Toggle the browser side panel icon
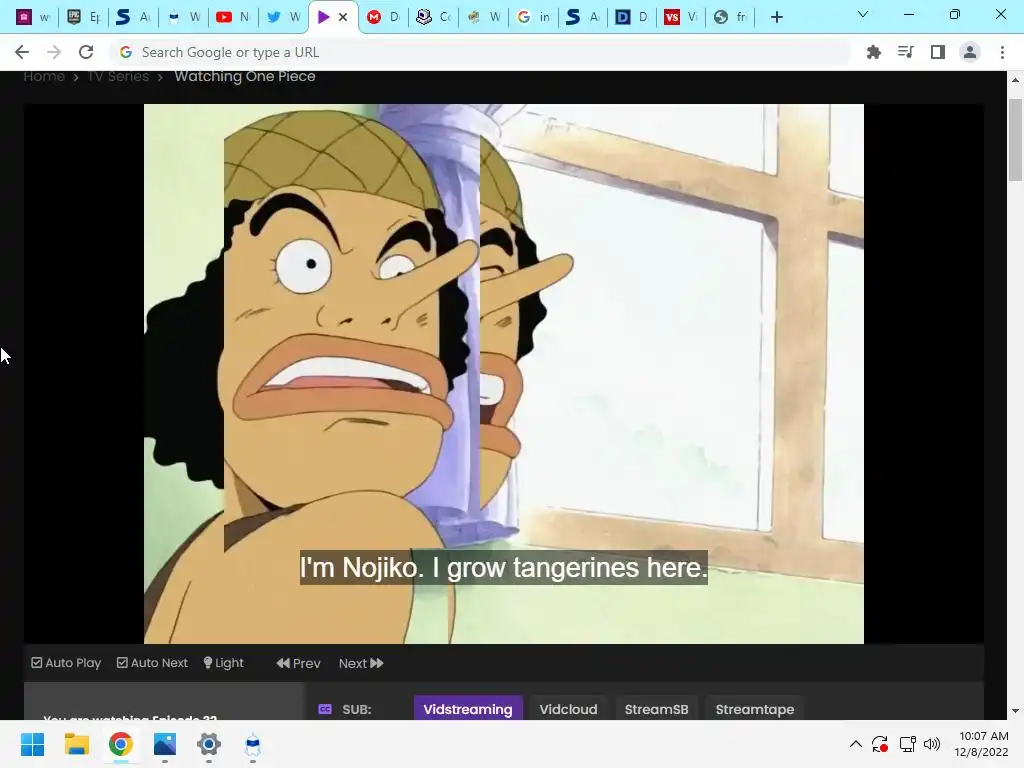Image resolution: width=1024 pixels, height=768 pixels. [938, 52]
